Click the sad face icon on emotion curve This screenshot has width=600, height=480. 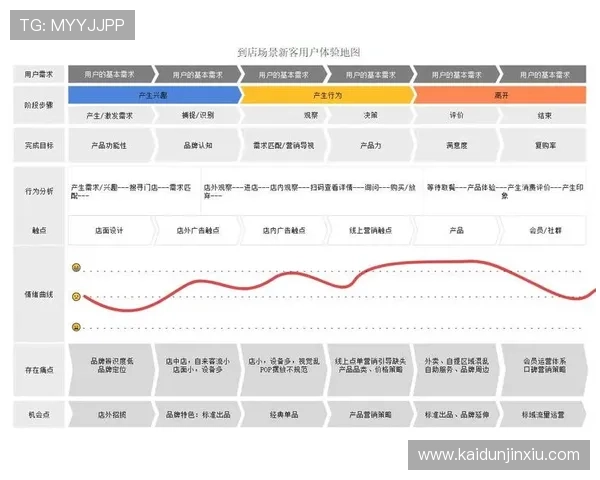[76, 327]
